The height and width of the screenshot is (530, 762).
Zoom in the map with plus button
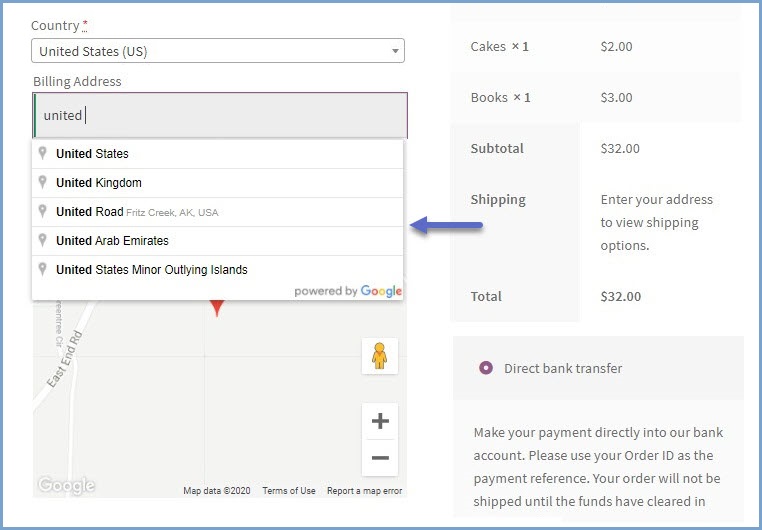(380, 421)
